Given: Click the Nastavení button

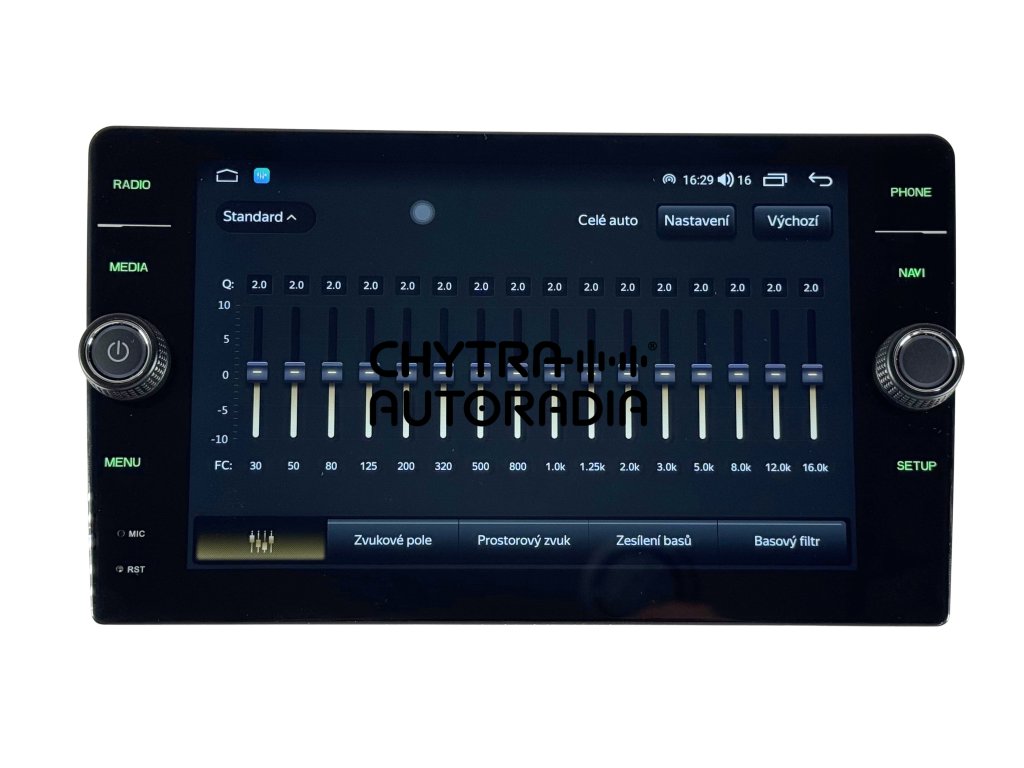Looking at the screenshot, I should (x=696, y=221).
